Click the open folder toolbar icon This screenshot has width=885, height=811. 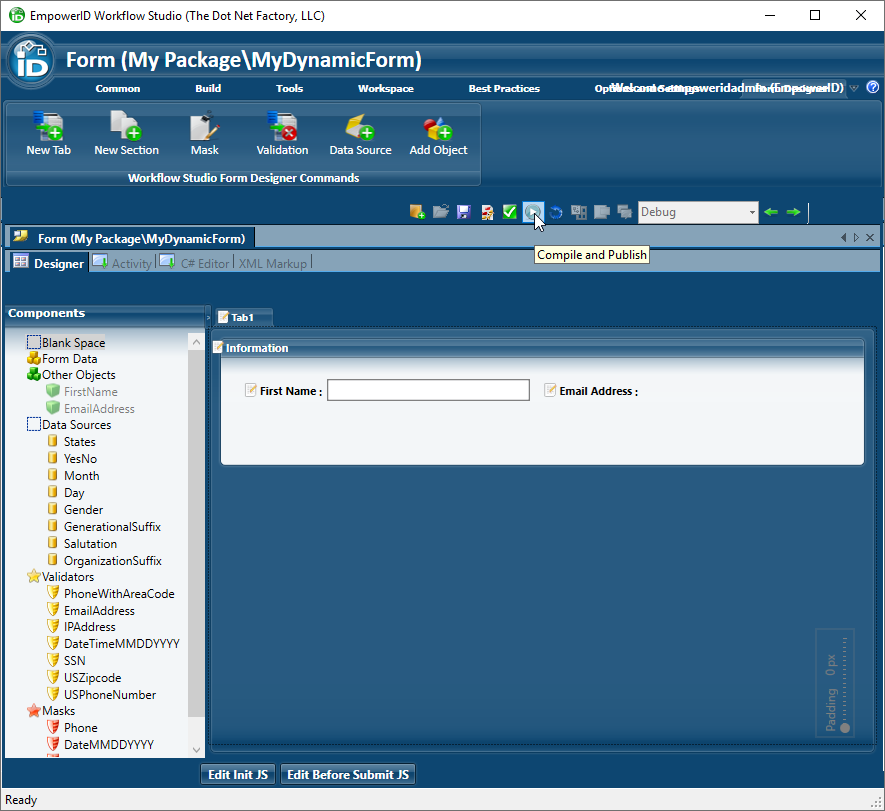point(440,212)
